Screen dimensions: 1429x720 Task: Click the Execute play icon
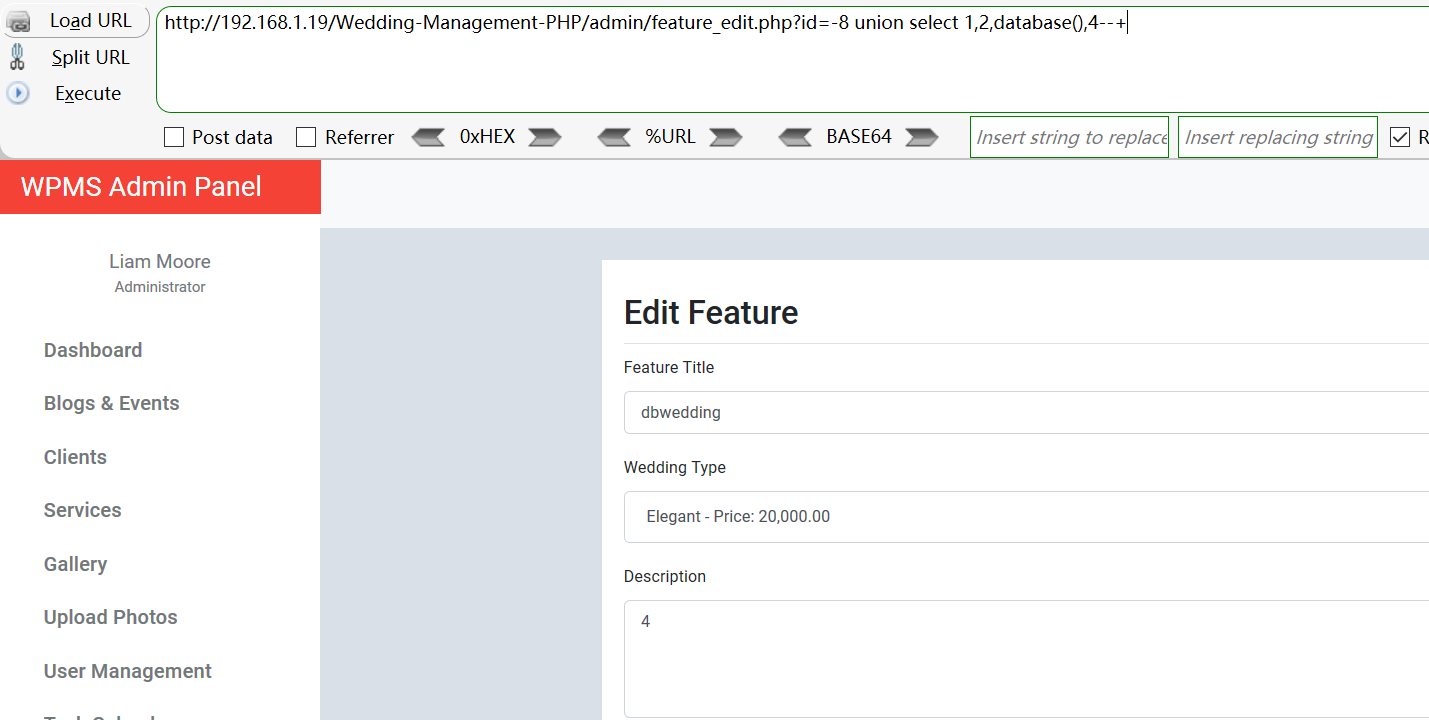coord(17,93)
